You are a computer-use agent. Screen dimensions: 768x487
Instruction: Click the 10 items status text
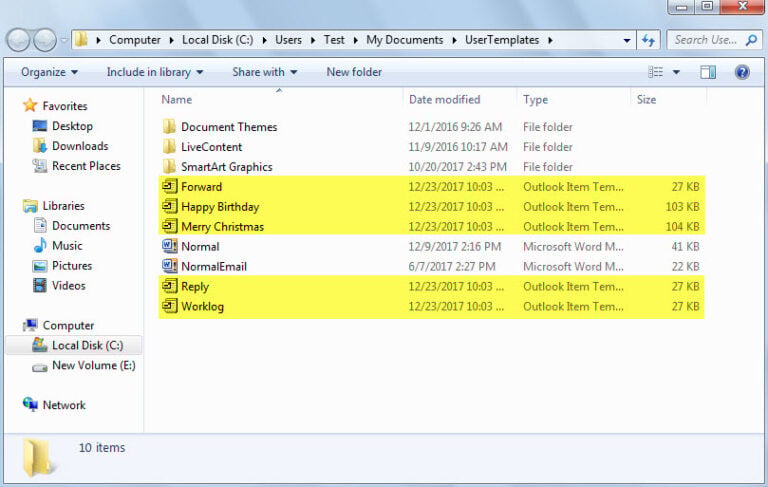(x=102, y=448)
